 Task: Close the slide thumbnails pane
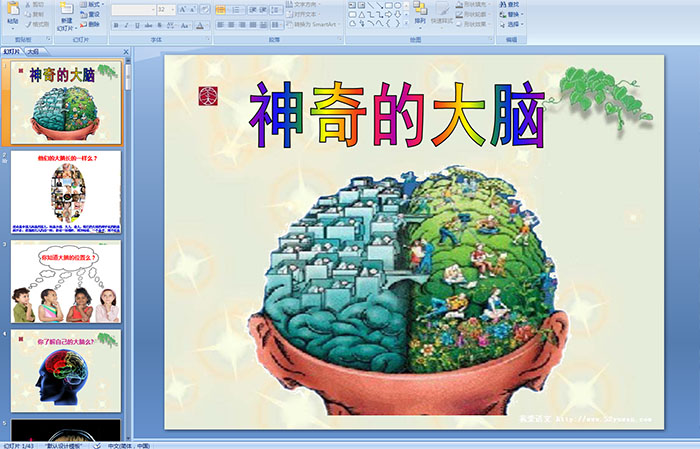126,52
